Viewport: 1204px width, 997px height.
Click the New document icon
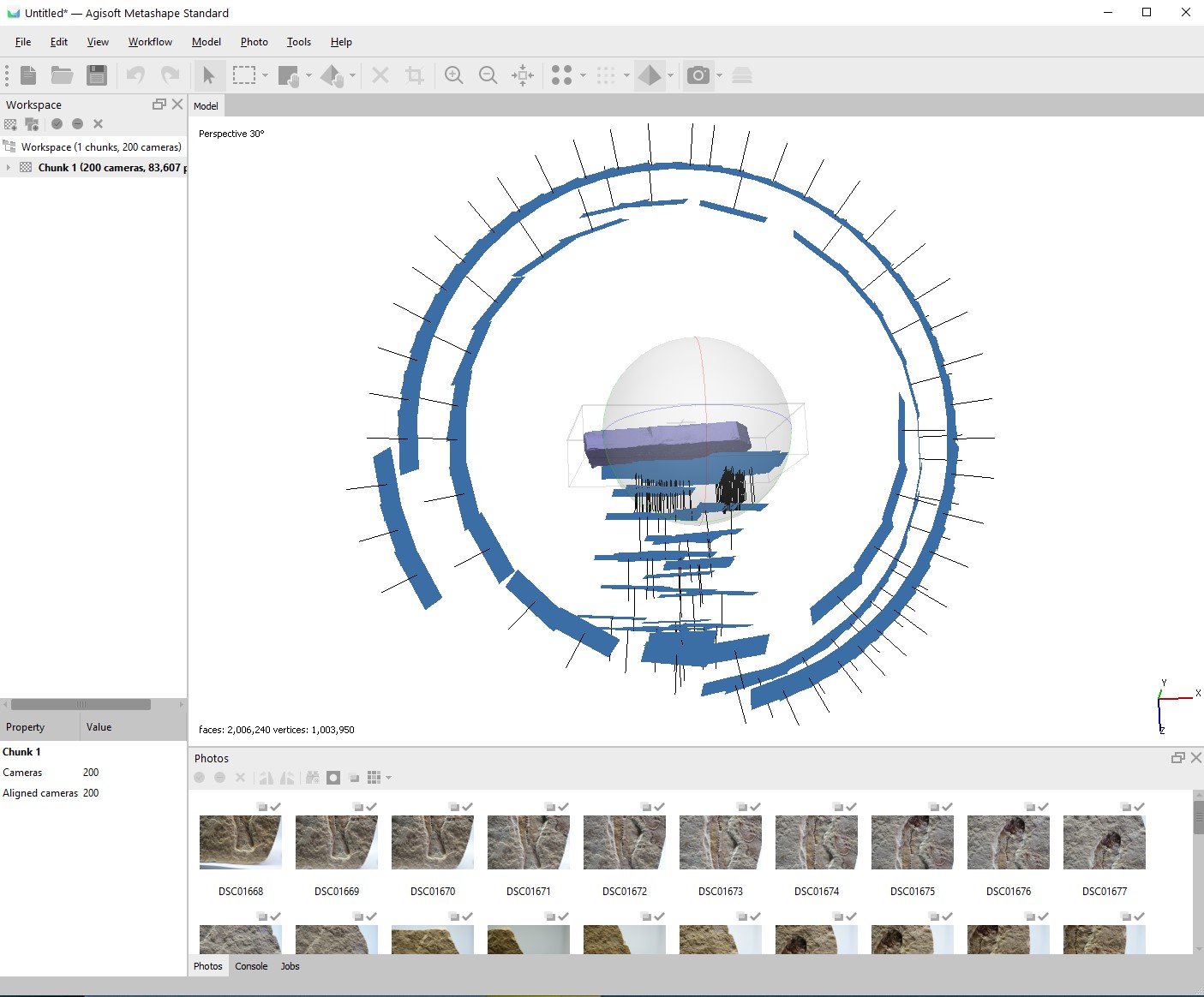(x=28, y=75)
